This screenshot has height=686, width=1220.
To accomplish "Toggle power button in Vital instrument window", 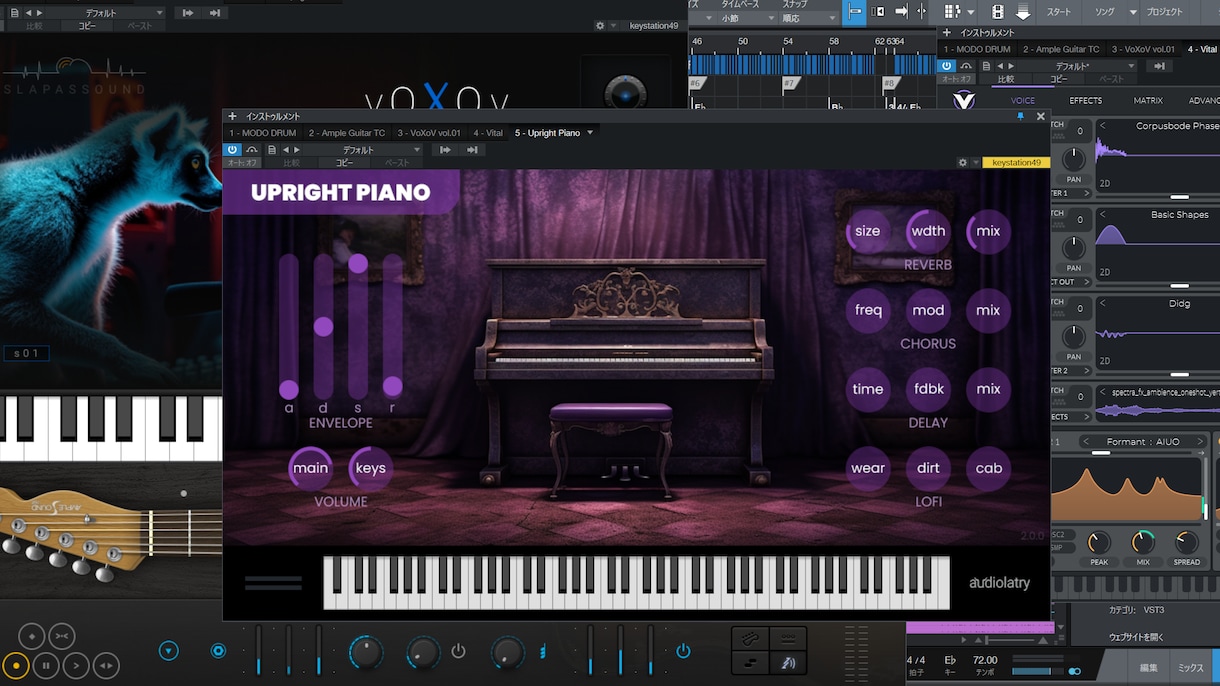I will pos(946,66).
